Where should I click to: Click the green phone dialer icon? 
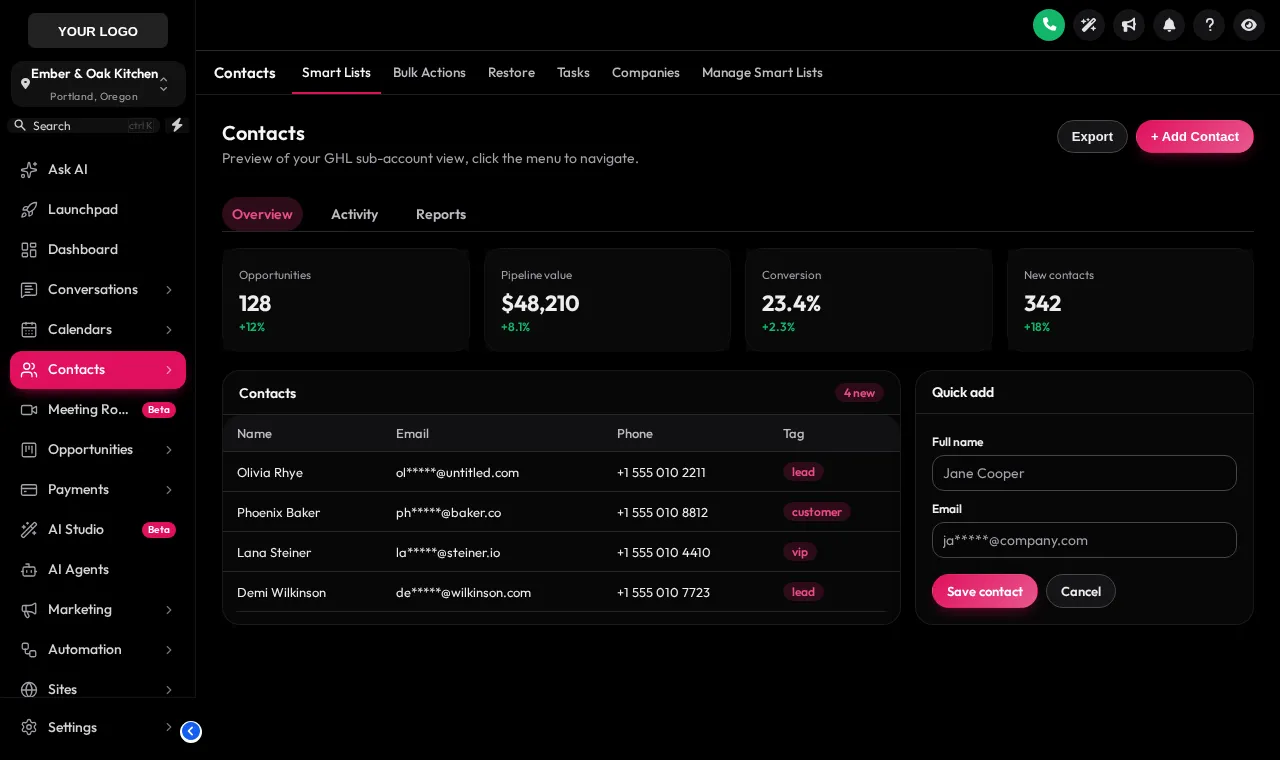tap(1049, 25)
